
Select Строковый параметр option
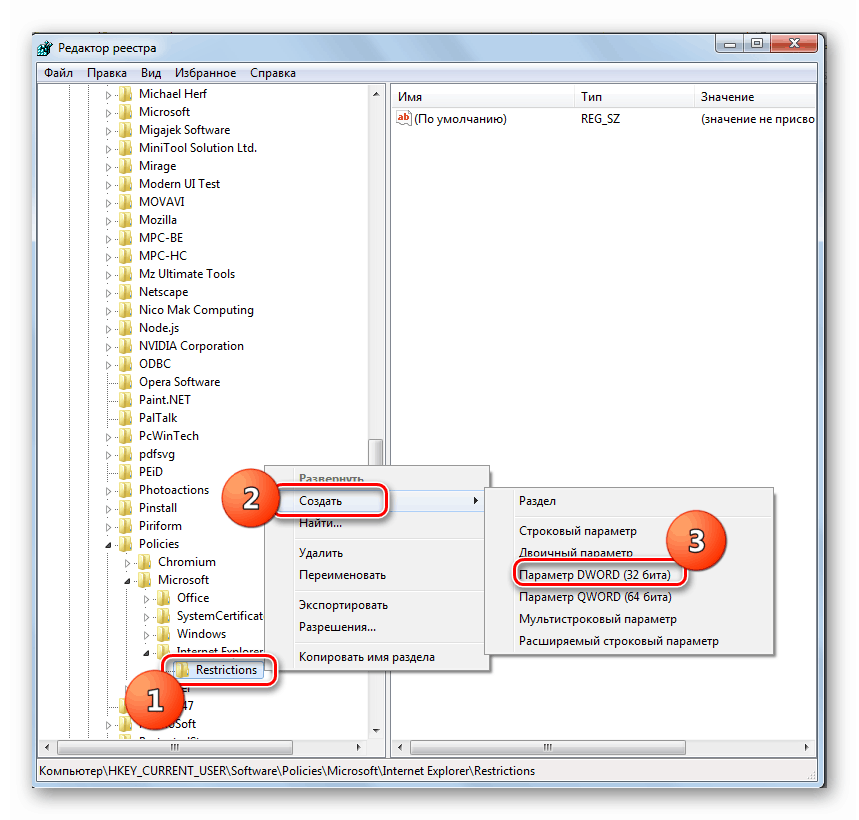[x=629, y=531]
